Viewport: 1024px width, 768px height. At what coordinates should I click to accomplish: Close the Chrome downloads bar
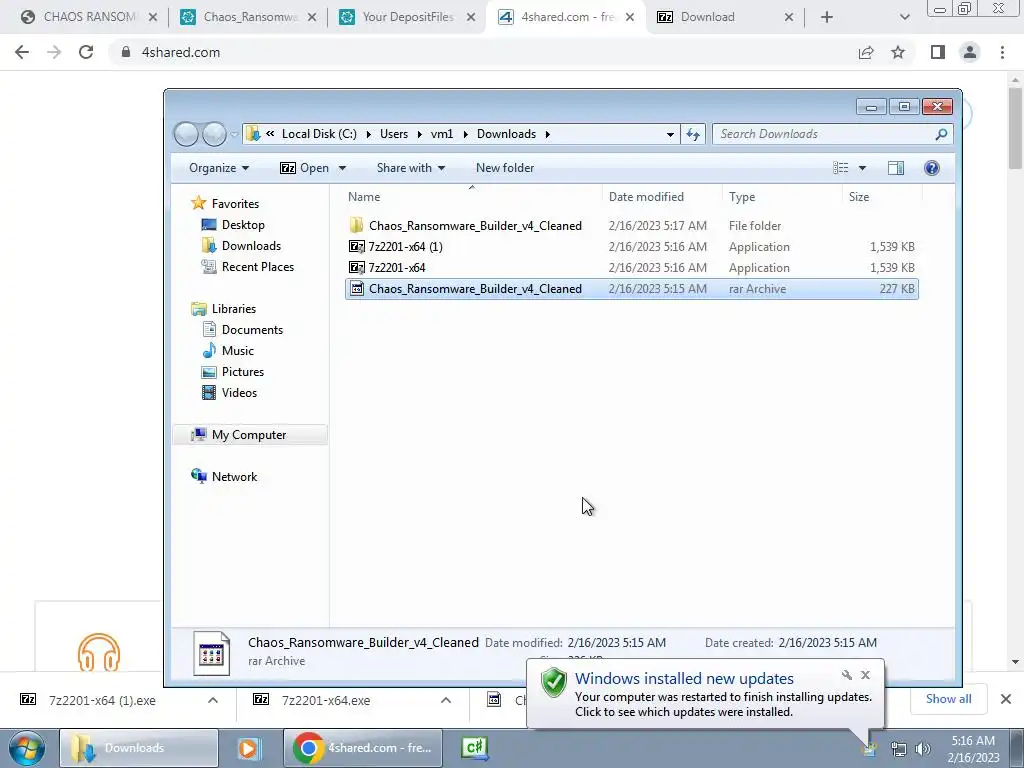click(1006, 699)
